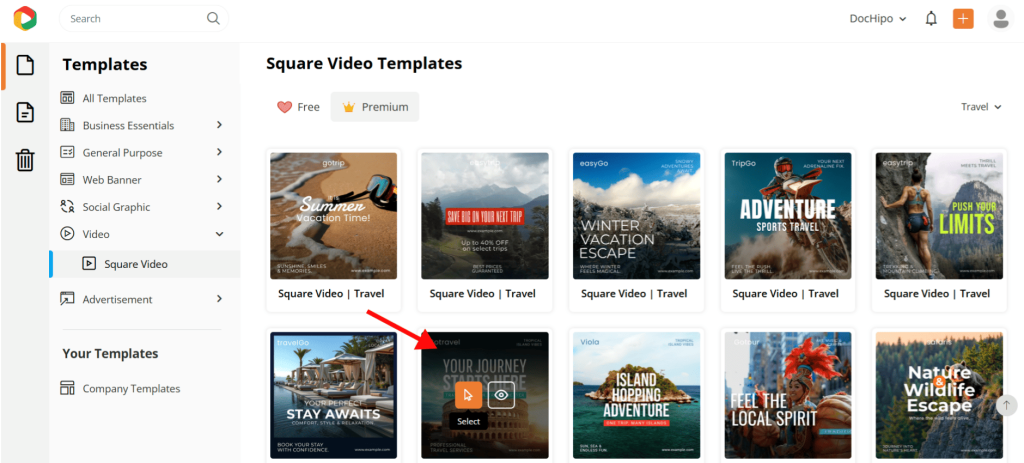
Task: Open Documents icon in left rail
Action: tap(25, 112)
